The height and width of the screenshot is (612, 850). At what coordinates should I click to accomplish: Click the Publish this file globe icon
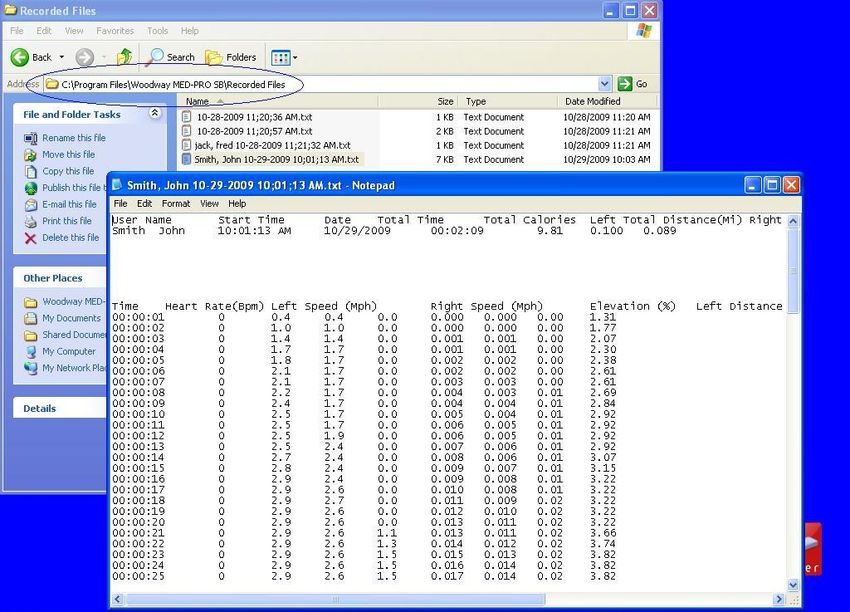(30, 188)
